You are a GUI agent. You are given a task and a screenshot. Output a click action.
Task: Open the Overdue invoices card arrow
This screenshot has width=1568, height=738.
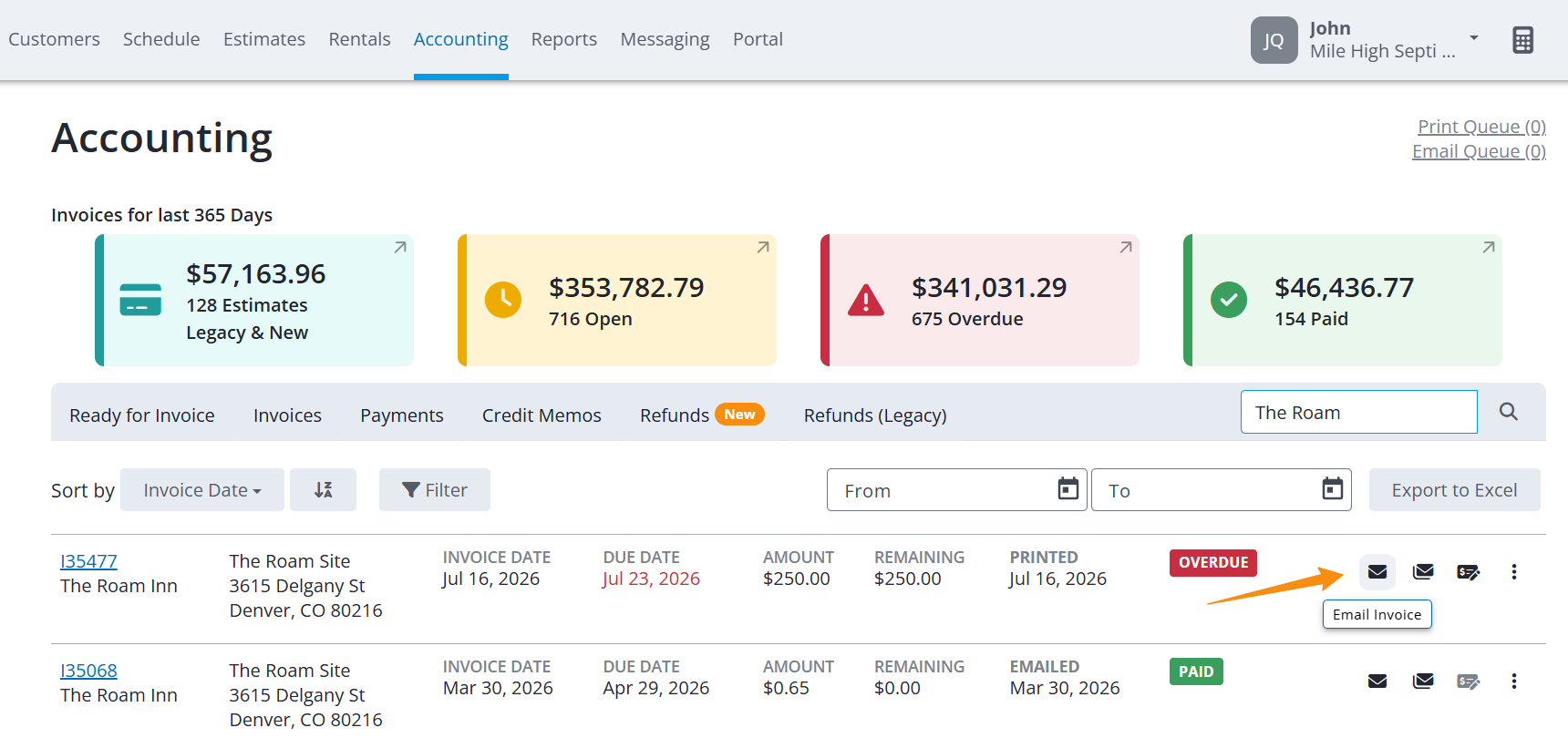[x=1126, y=247]
